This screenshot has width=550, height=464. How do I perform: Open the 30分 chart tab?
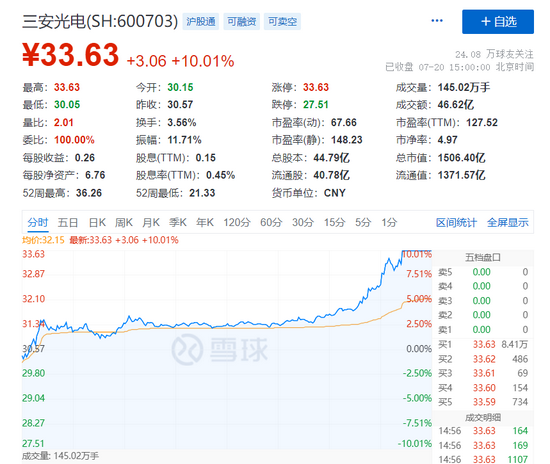pos(303,222)
